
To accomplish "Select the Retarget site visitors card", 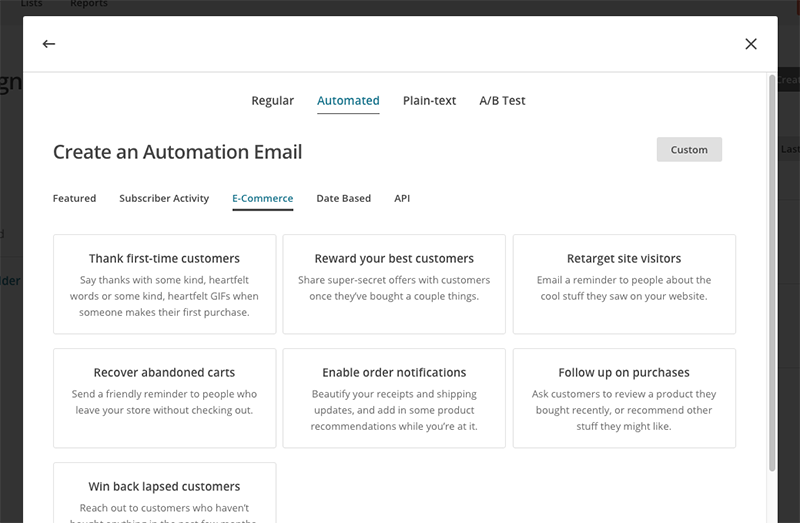I will pyautogui.click(x=624, y=284).
